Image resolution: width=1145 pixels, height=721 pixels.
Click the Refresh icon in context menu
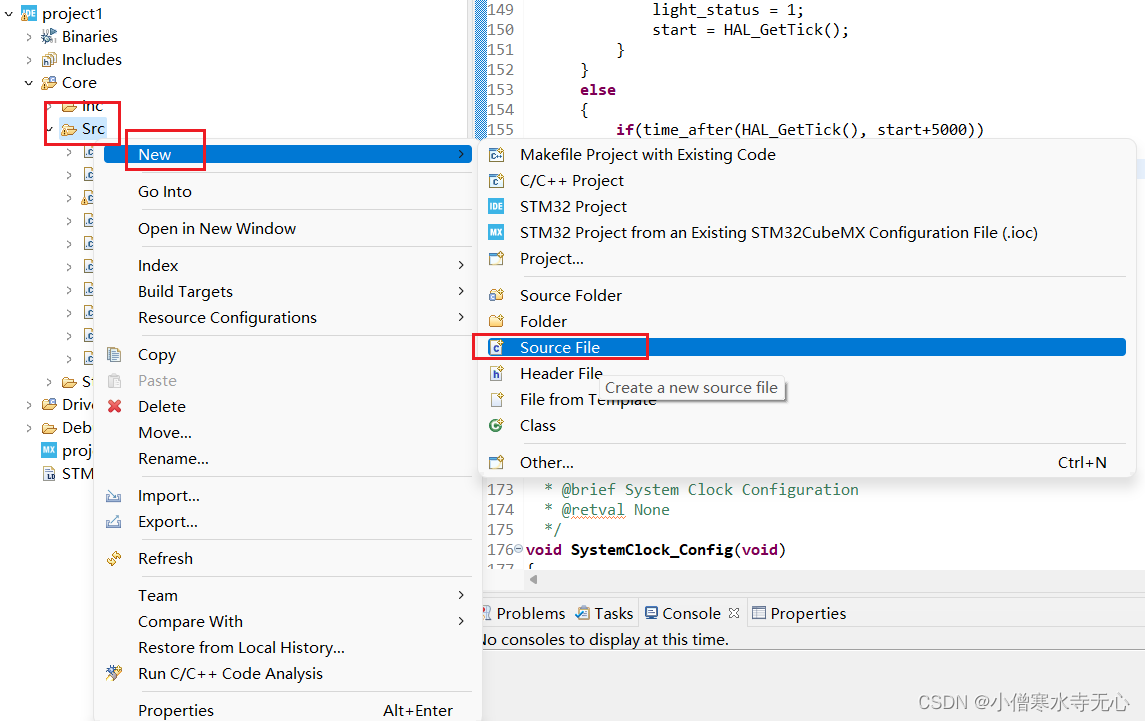click(x=115, y=559)
